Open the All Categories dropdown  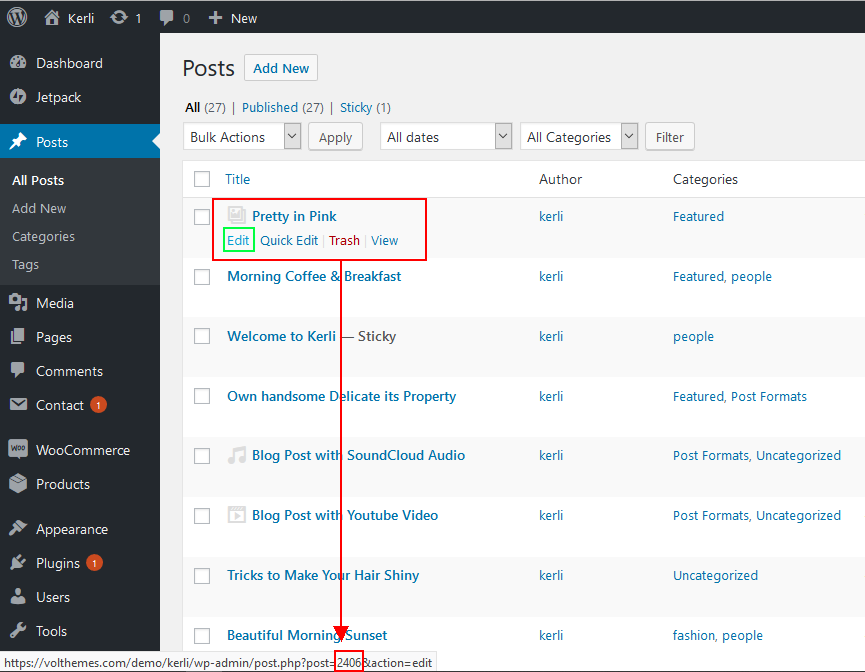pyautogui.click(x=579, y=136)
